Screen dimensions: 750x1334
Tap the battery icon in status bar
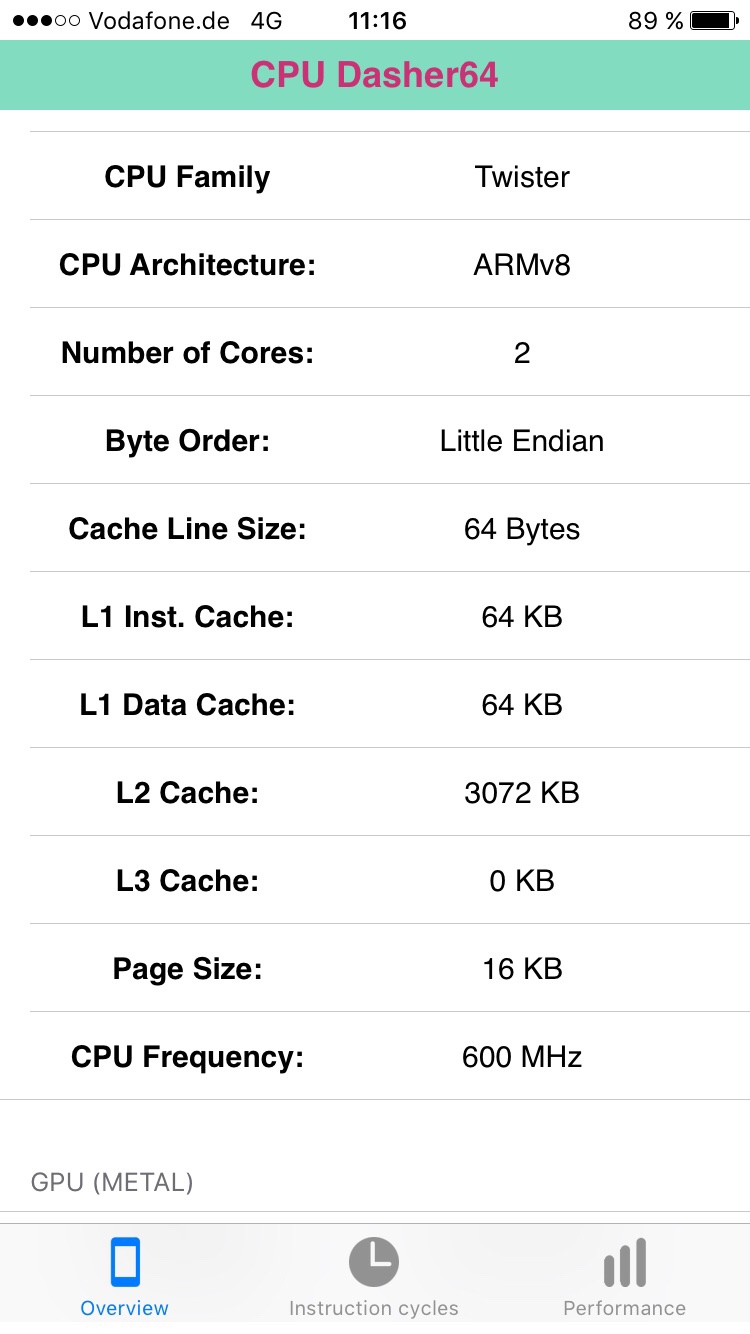click(714, 21)
